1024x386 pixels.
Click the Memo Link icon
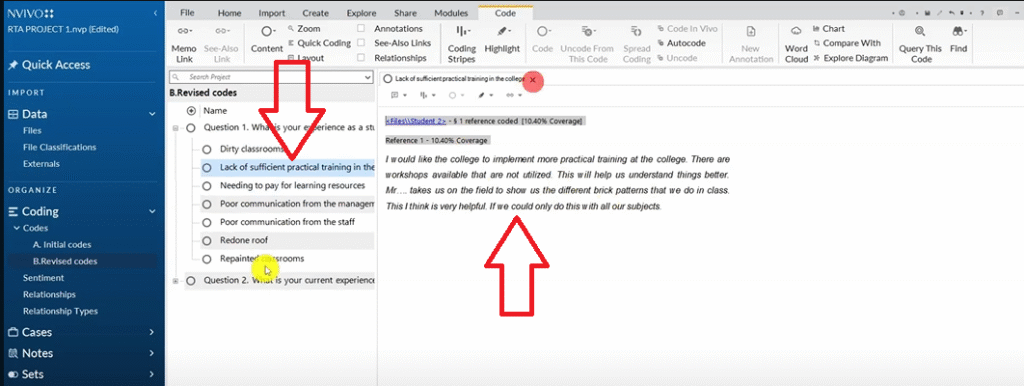(x=184, y=31)
